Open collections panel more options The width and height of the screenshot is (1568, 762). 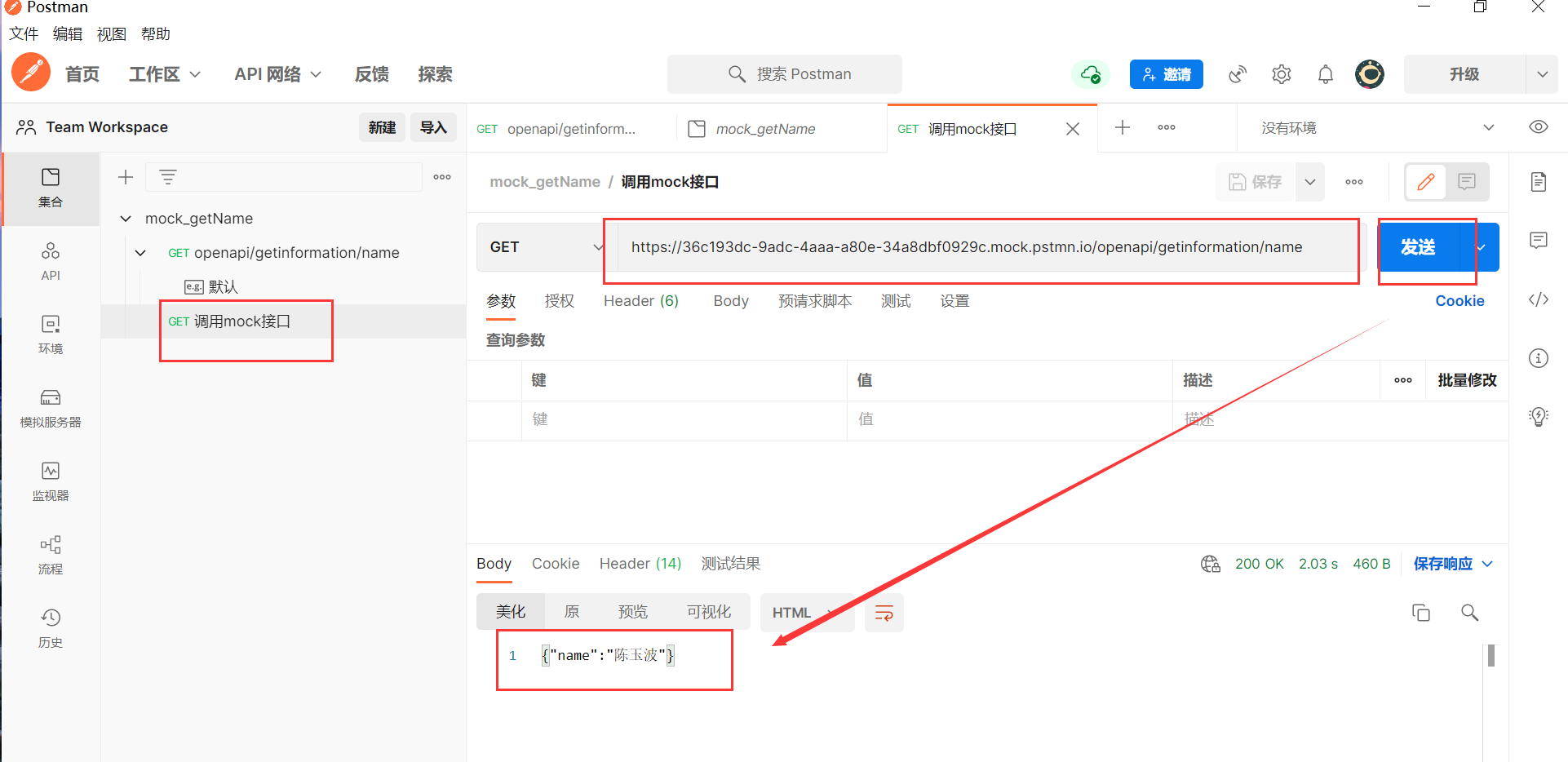pos(442,177)
